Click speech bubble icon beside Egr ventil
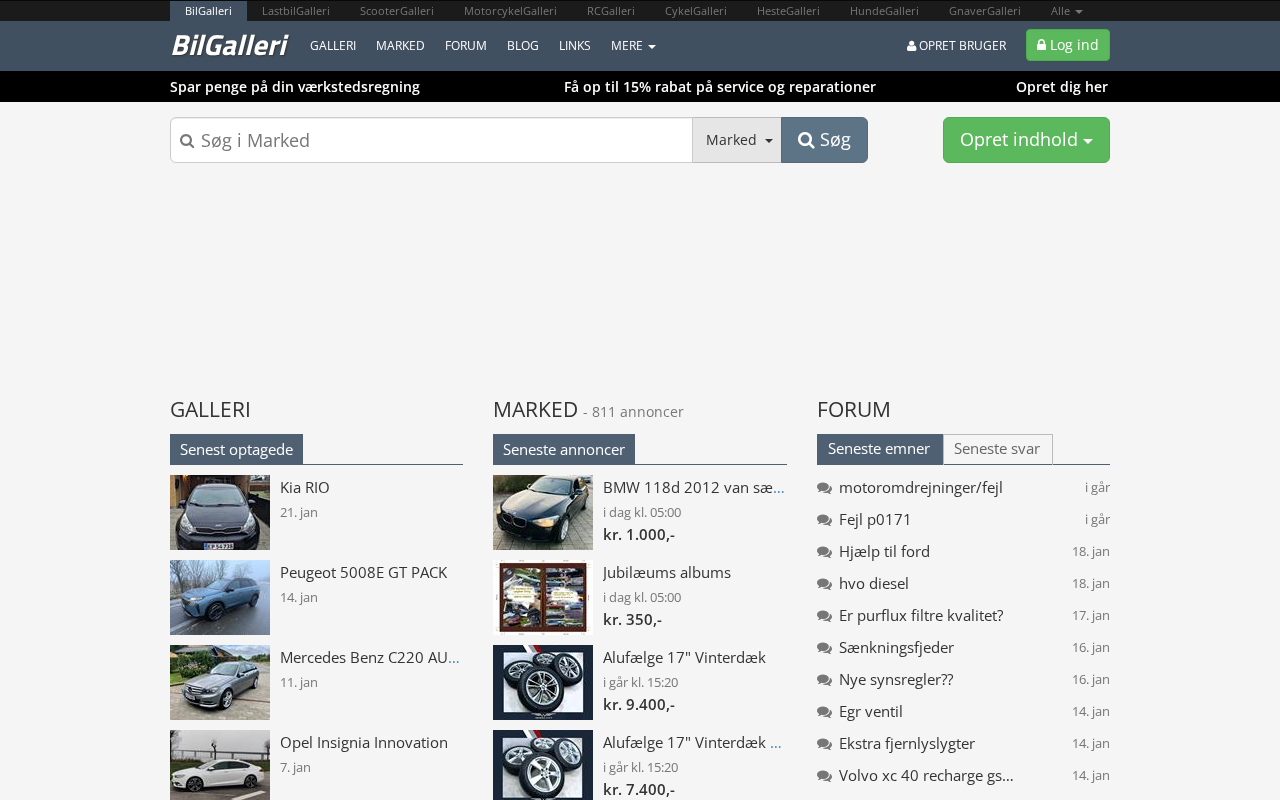 825,712
